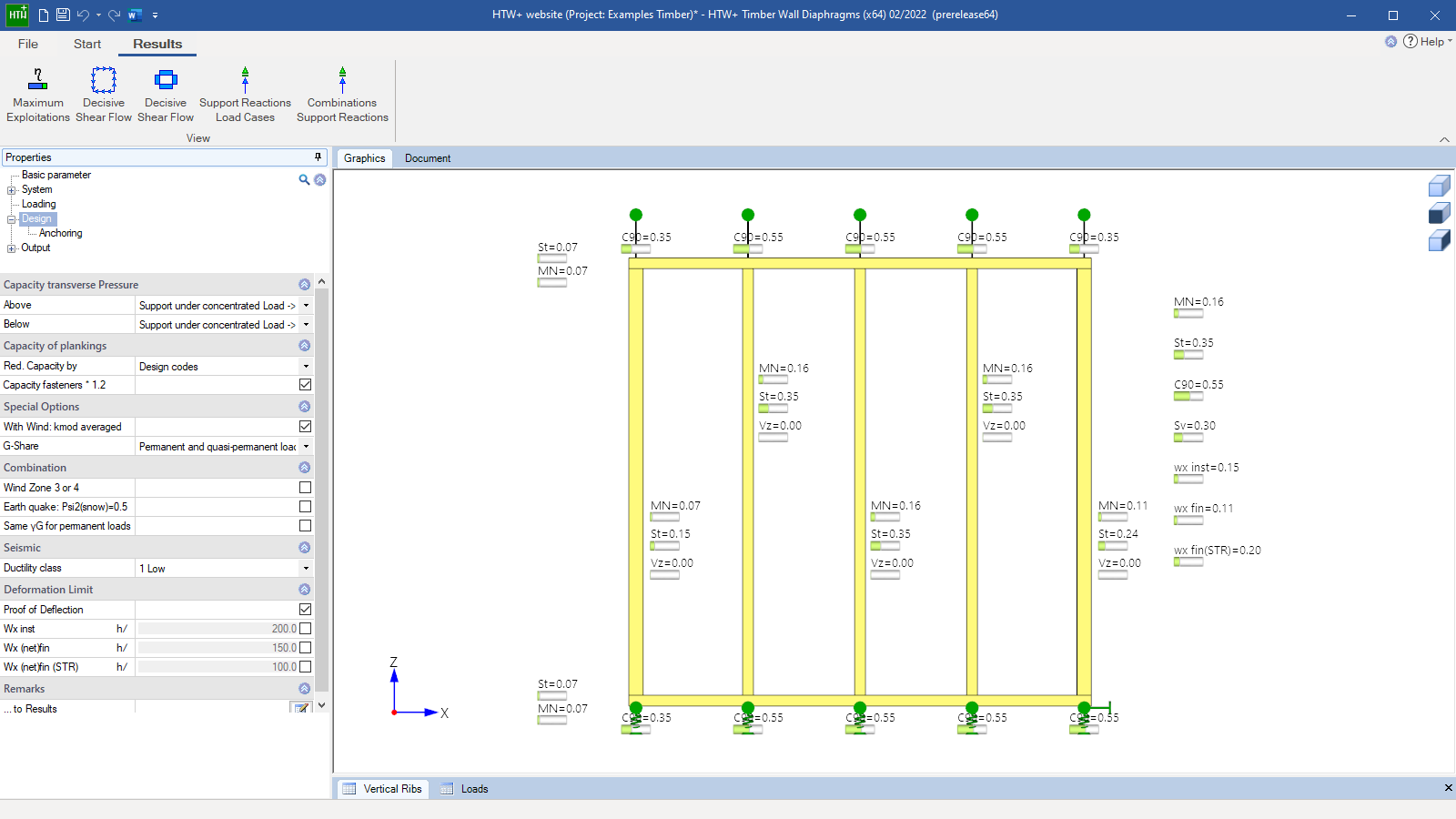Collapse Capacity of plankings section

pos(304,346)
